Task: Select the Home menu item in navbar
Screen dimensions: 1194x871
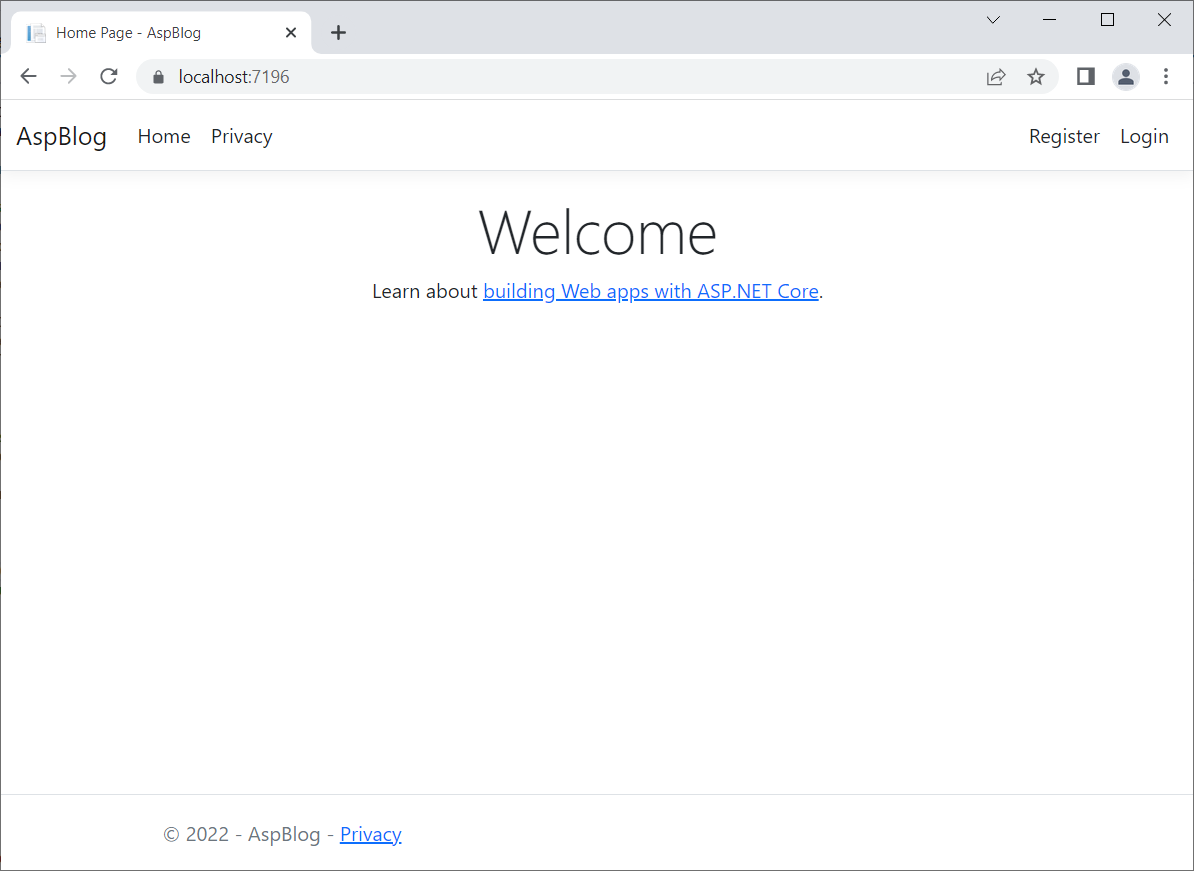Action: 164,136
